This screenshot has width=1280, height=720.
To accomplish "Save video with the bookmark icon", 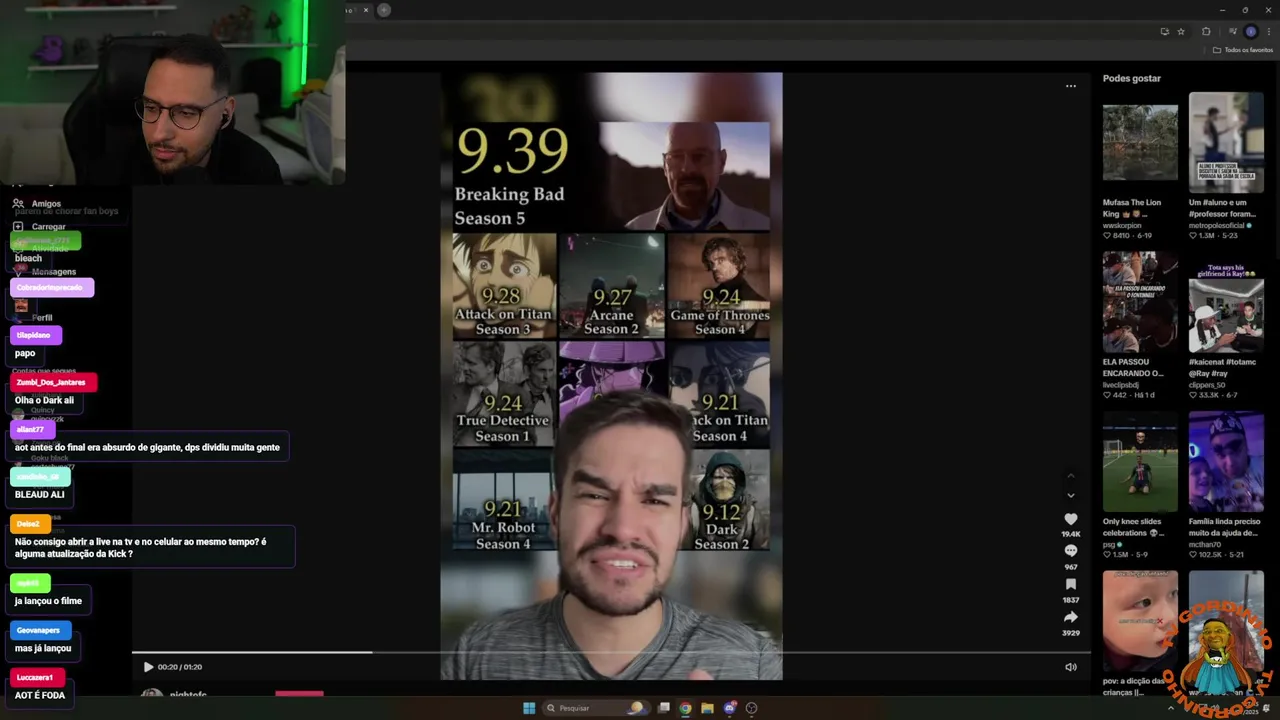I will [1070, 584].
